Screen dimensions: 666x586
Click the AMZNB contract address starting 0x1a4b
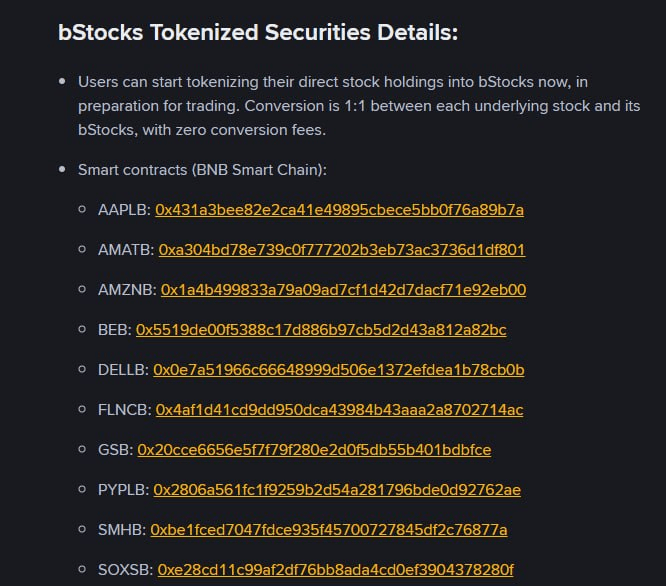344,290
